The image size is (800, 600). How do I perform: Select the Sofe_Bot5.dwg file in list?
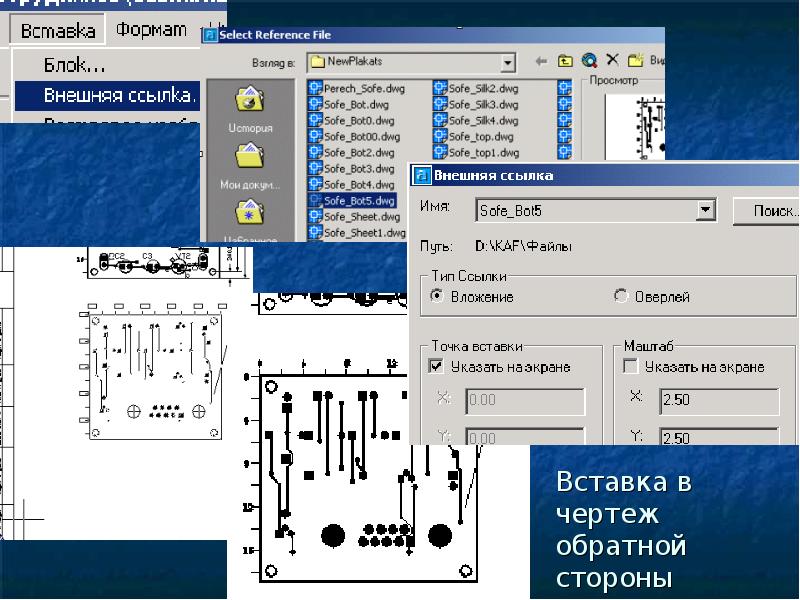359,201
